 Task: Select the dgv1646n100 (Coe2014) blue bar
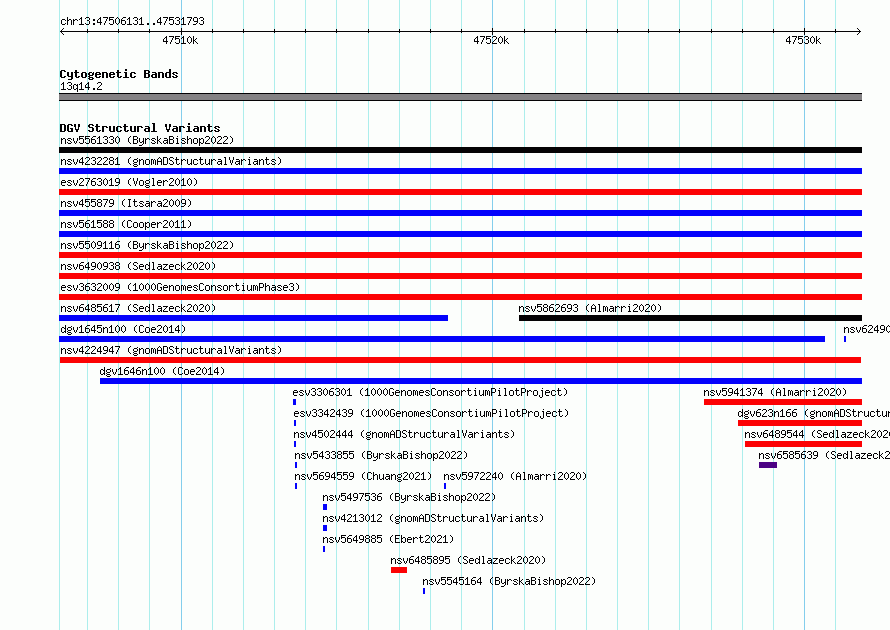tap(481, 381)
